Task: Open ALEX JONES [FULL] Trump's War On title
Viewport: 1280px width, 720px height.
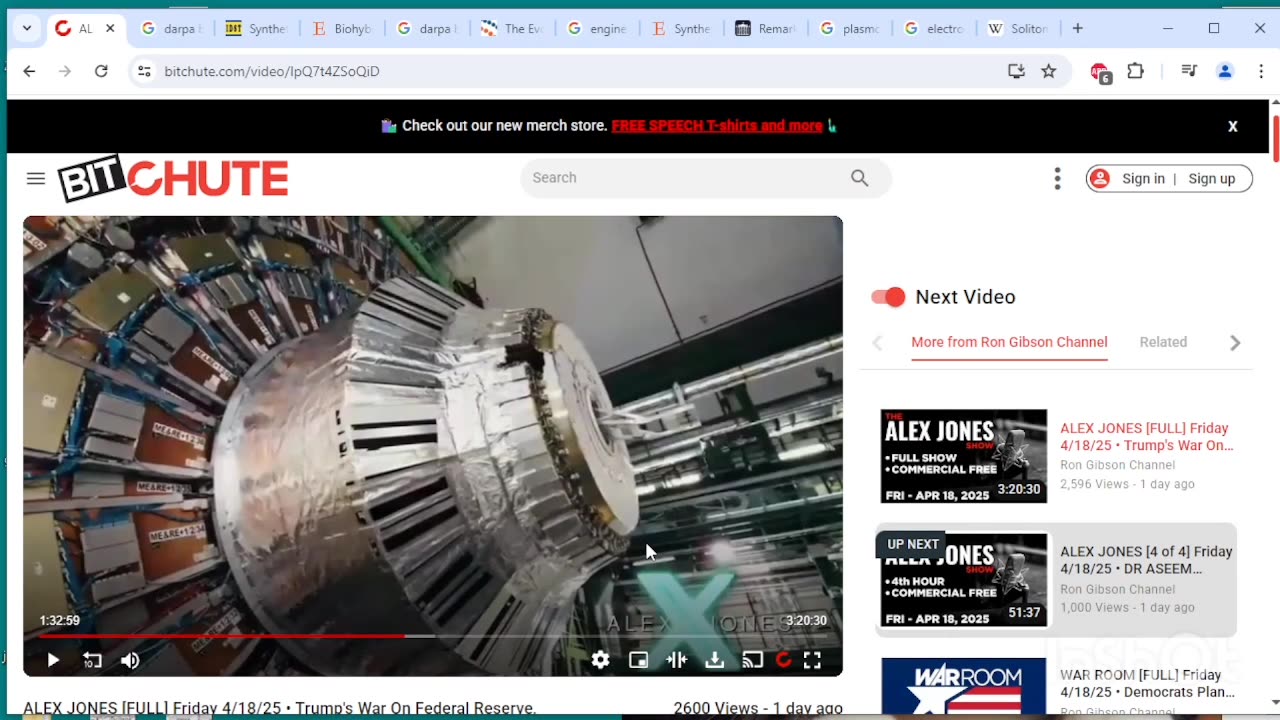Action: [1147, 437]
